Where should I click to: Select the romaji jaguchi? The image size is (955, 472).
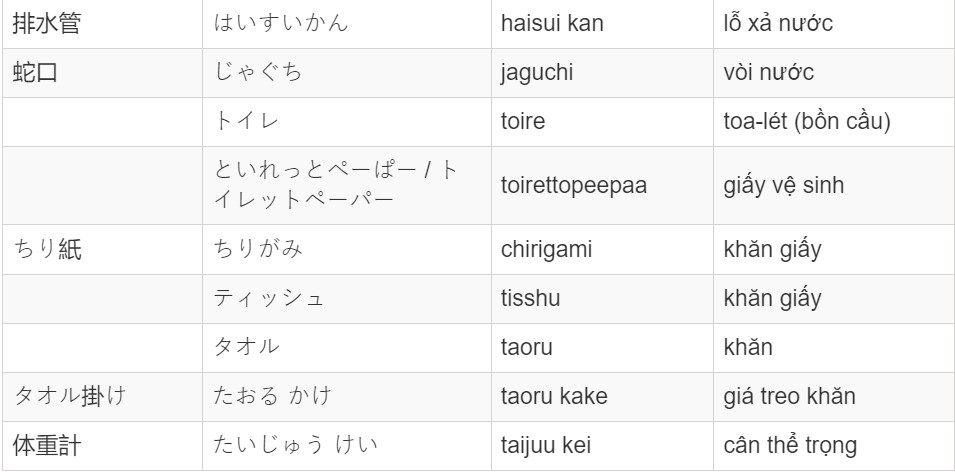[537, 72]
